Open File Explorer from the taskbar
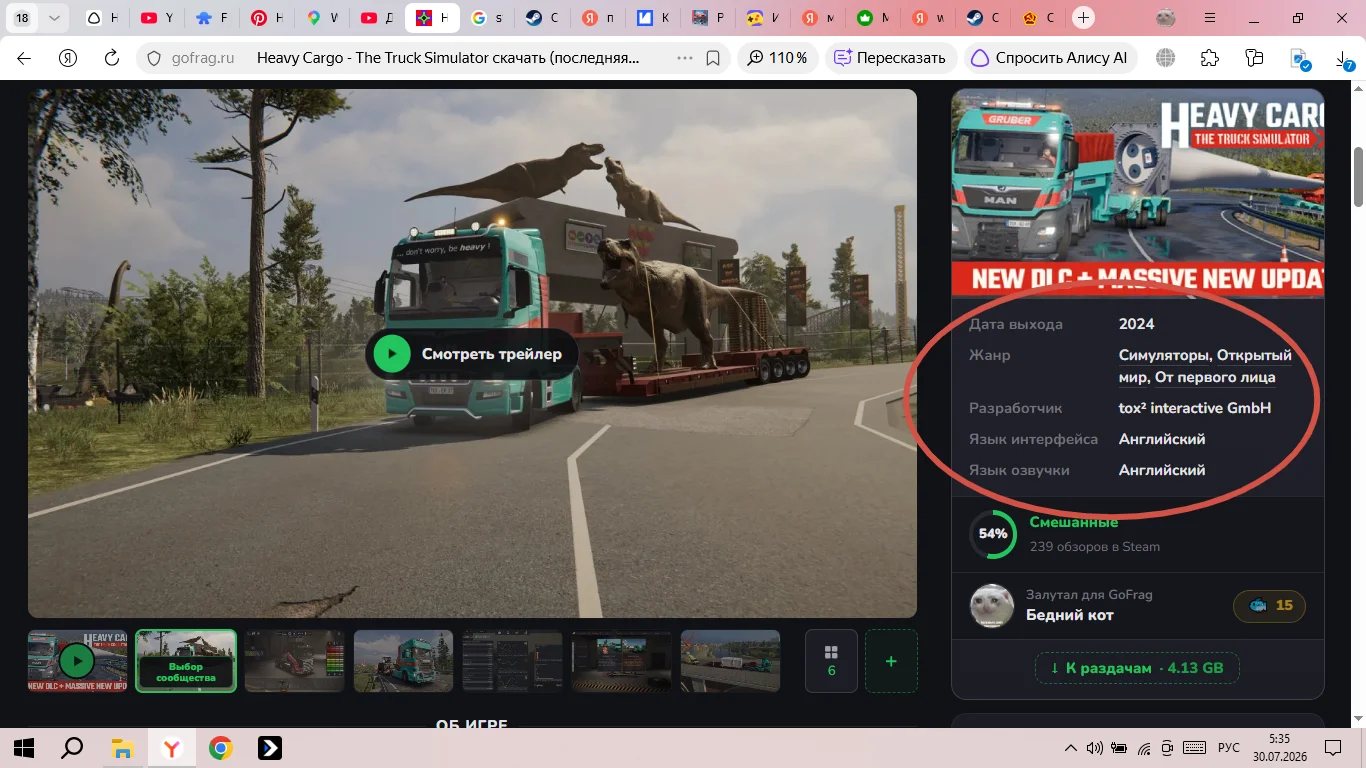This screenshot has height=768, width=1366. pyautogui.click(x=122, y=748)
